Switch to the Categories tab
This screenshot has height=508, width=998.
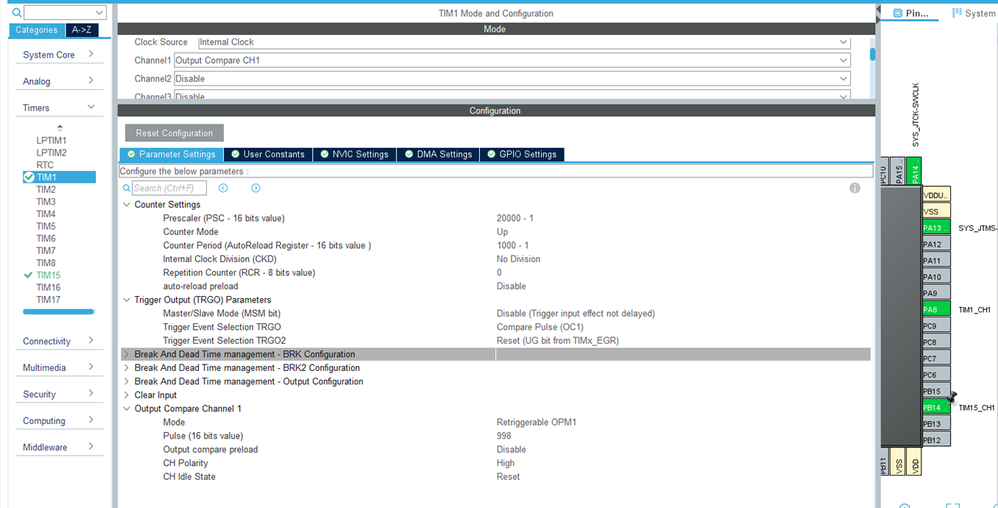coord(36,30)
